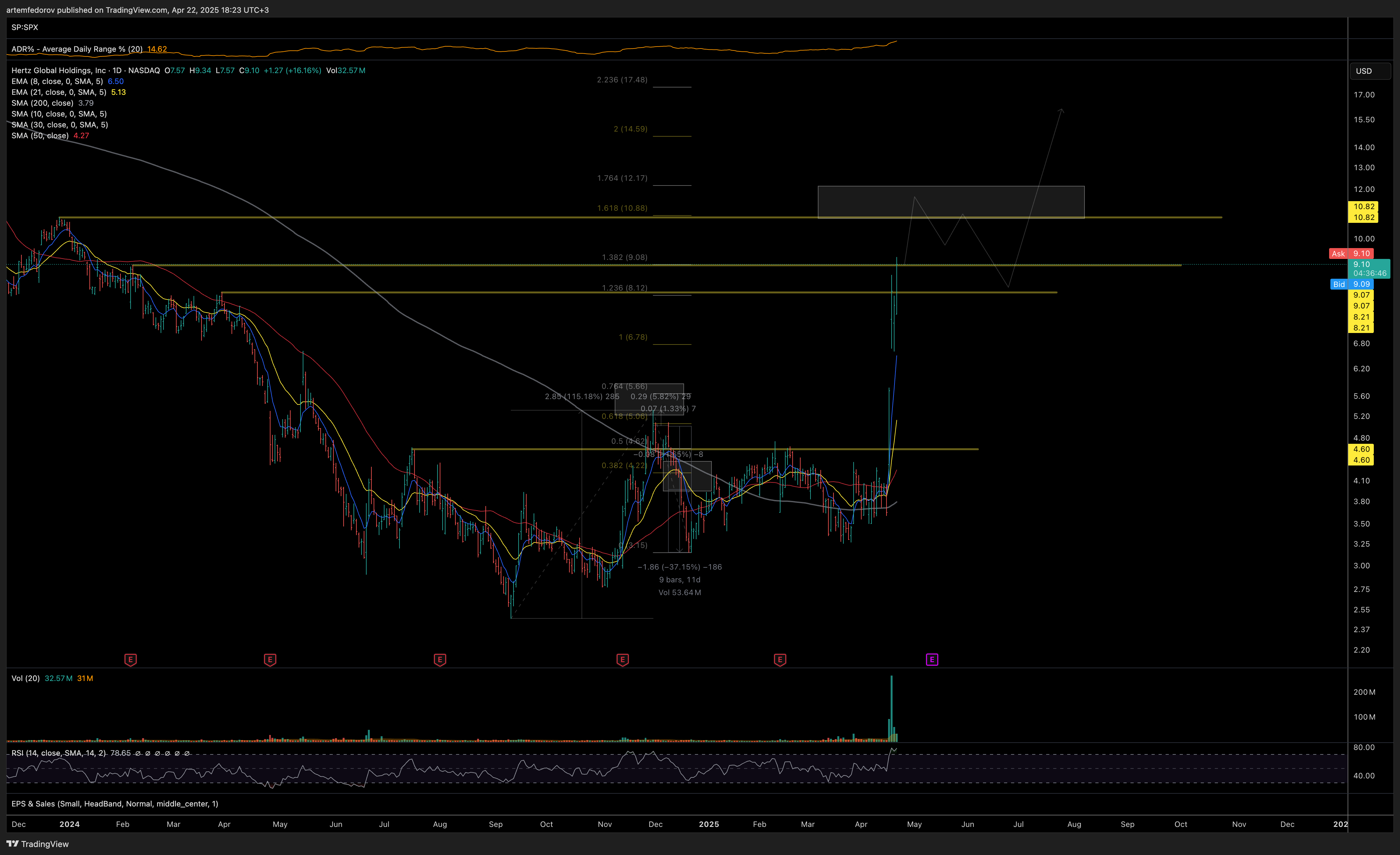Screen dimensions: 1400x855
Task: Click the -1.86 (-37.15%) measurement label
Action: point(680,567)
